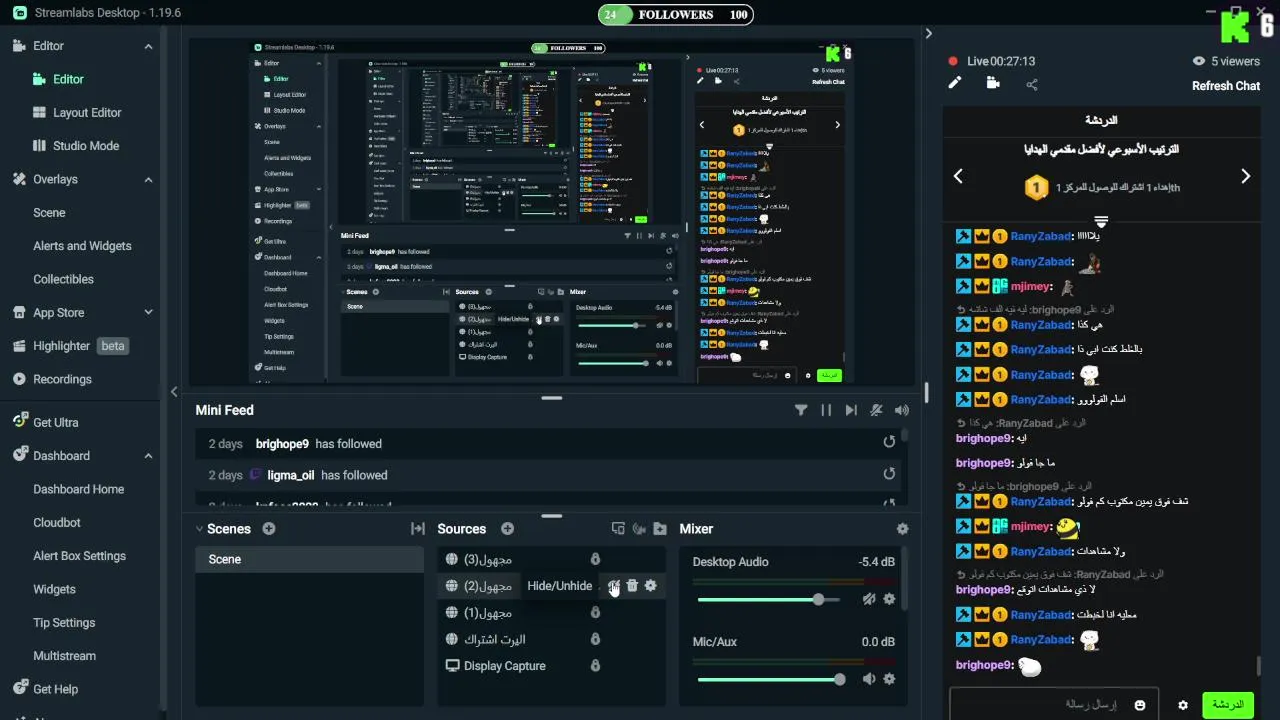
Task: Click the chat message input field
Action: pos(1053,705)
